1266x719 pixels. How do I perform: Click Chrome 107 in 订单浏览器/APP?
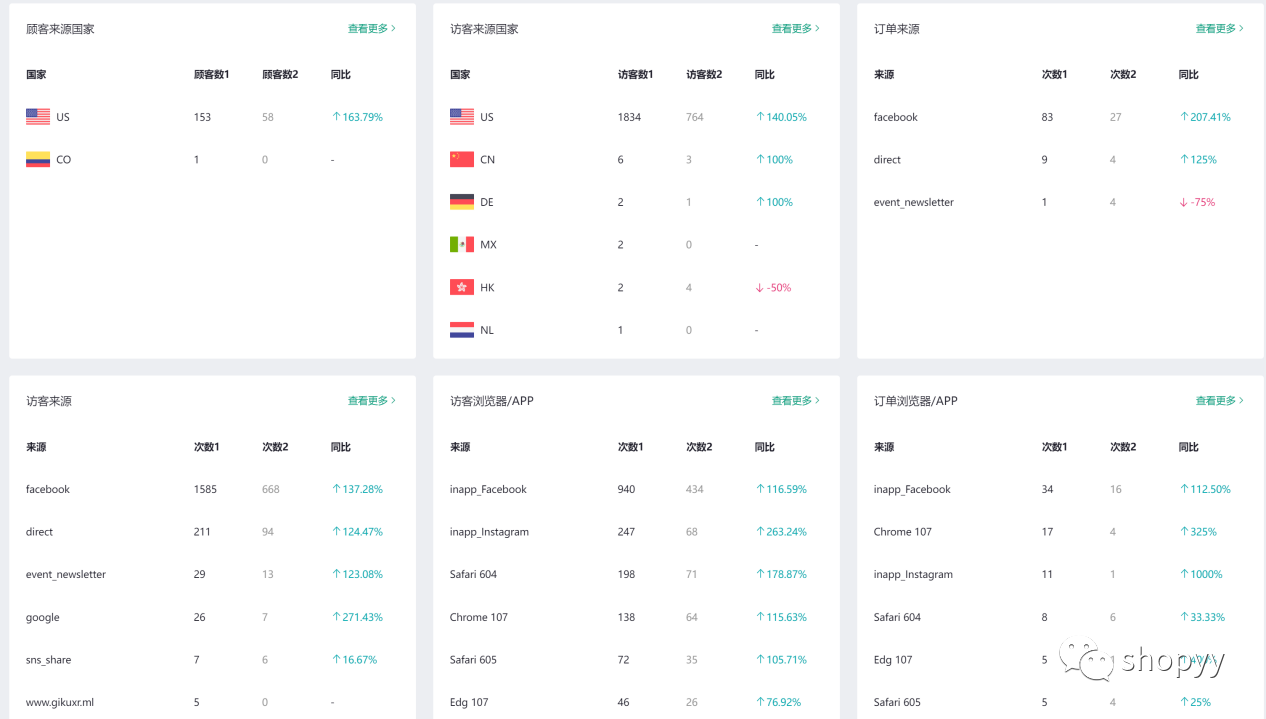point(902,532)
